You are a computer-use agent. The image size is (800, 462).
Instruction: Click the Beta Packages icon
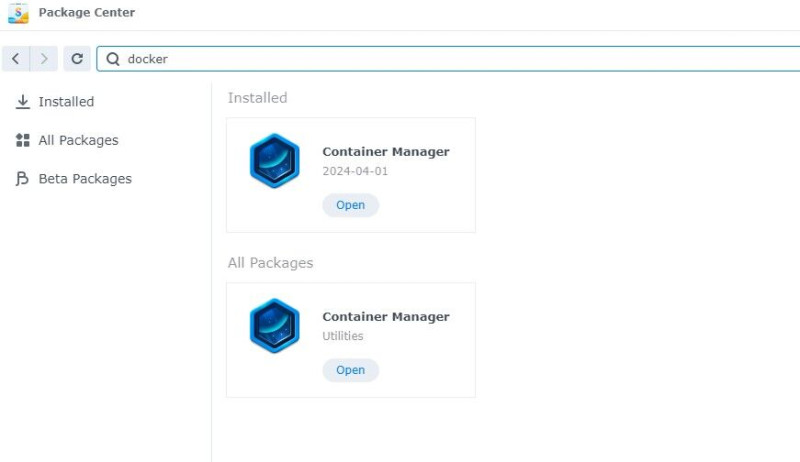coord(22,179)
